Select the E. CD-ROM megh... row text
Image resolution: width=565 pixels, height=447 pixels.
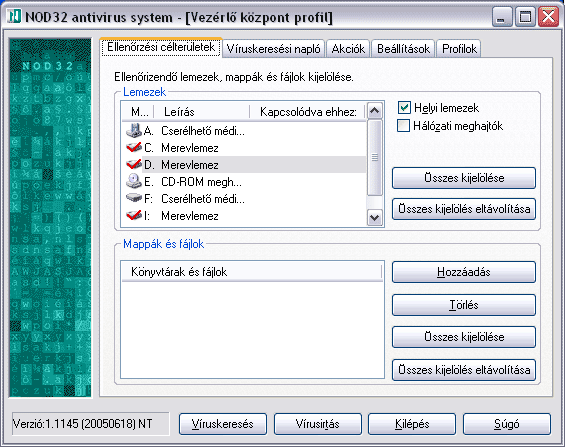coord(193,182)
